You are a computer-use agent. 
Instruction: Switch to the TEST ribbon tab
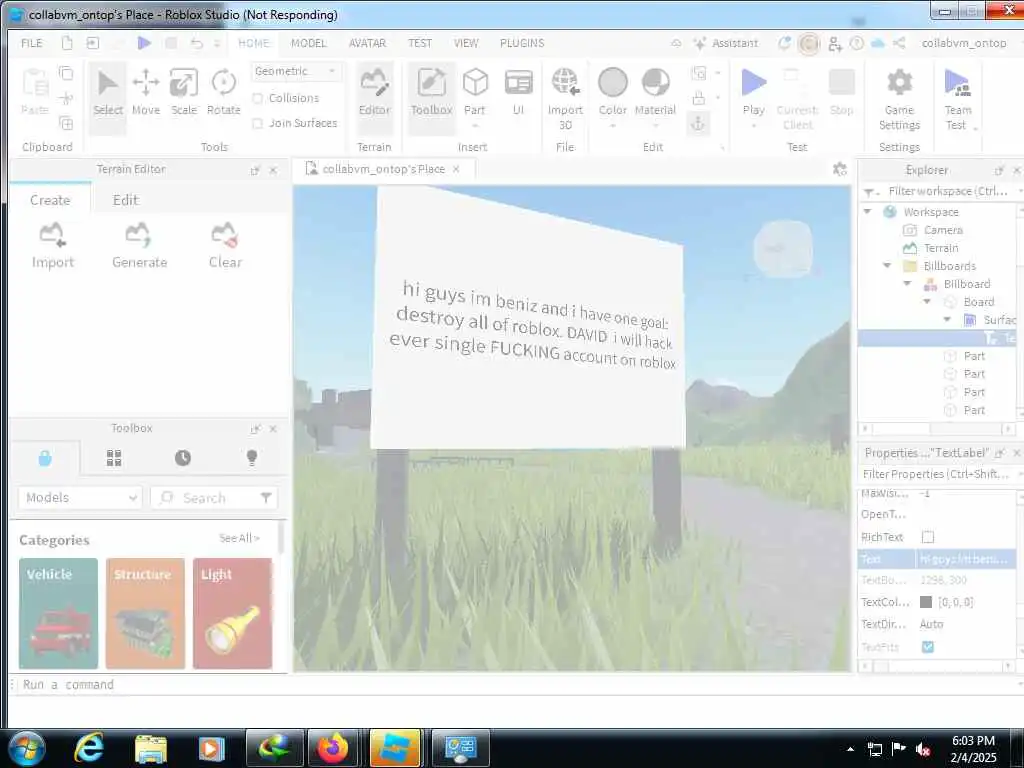click(420, 43)
